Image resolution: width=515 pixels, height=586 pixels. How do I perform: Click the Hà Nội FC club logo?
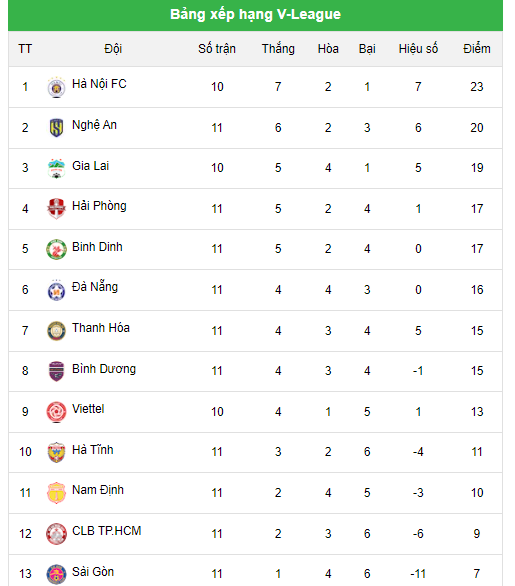click(56, 87)
